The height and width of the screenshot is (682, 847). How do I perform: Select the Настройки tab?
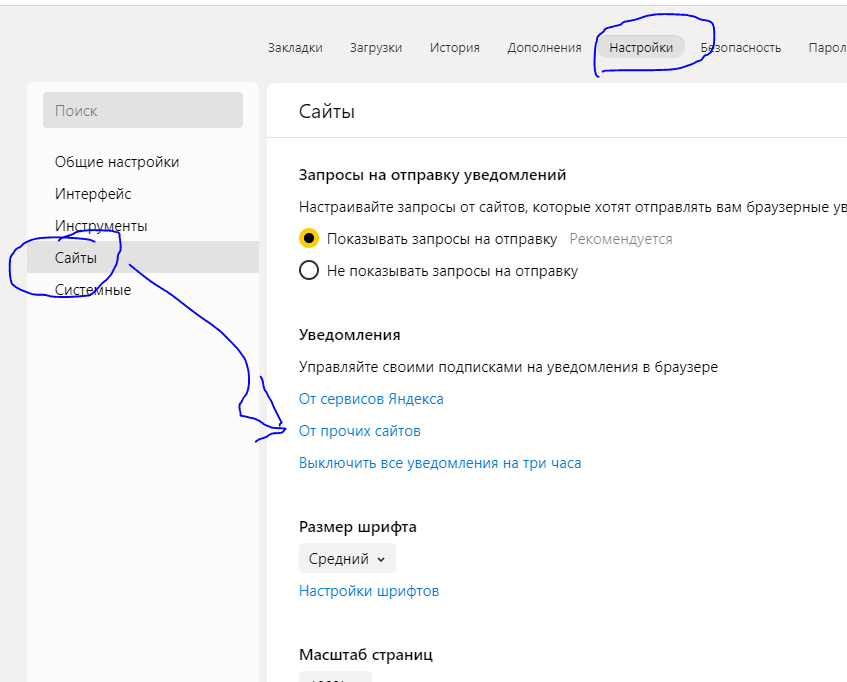pyautogui.click(x=641, y=47)
